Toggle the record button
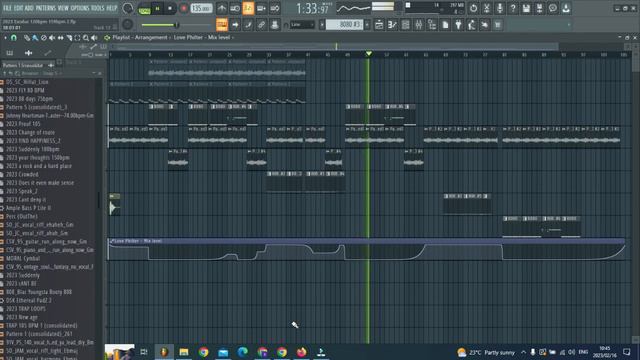Image resolution: width=640 pixels, height=360 pixels. [x=184, y=9]
